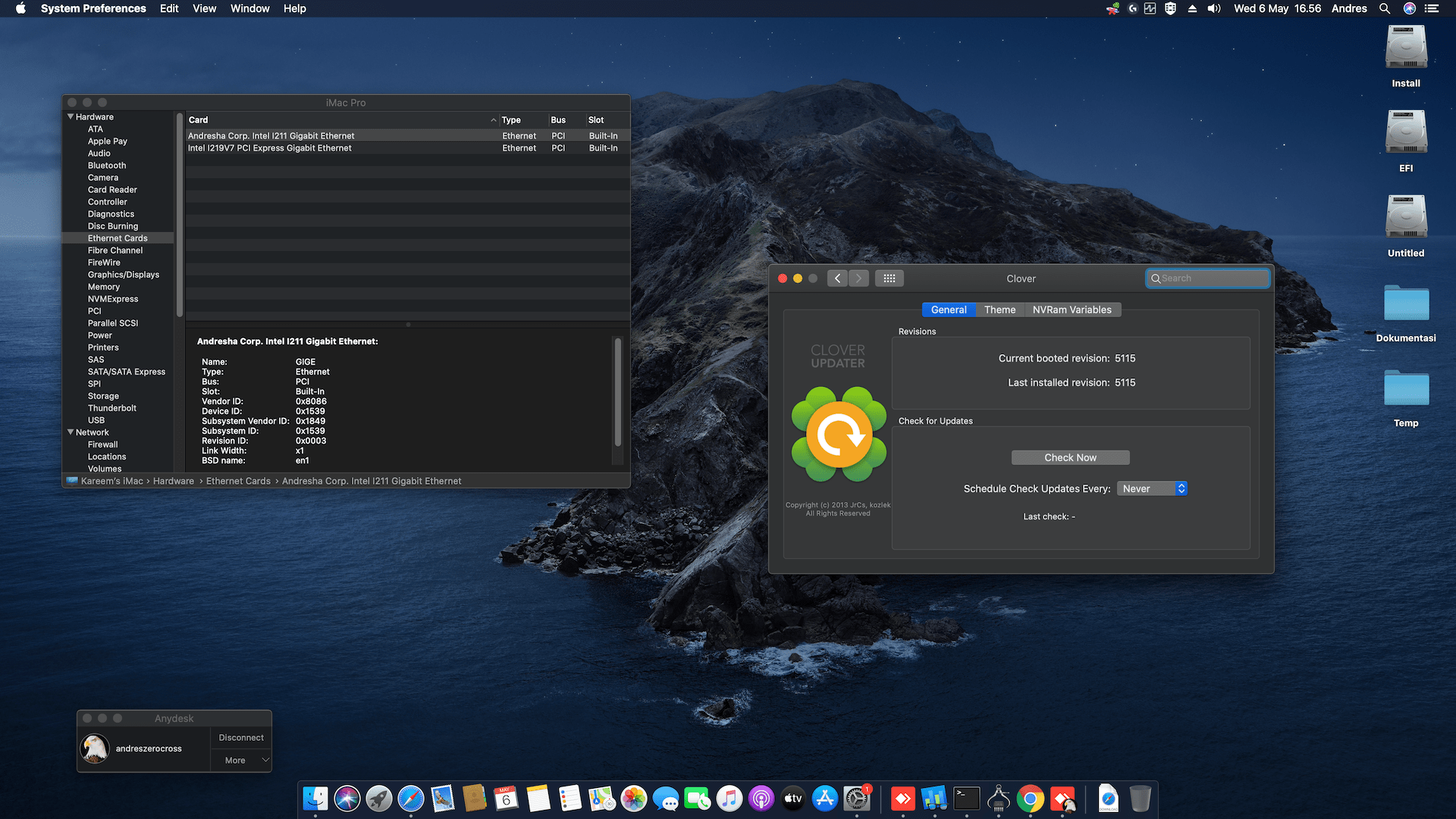Open Photos icon in dock
Viewport: 1456px width, 819px height.
click(x=634, y=799)
